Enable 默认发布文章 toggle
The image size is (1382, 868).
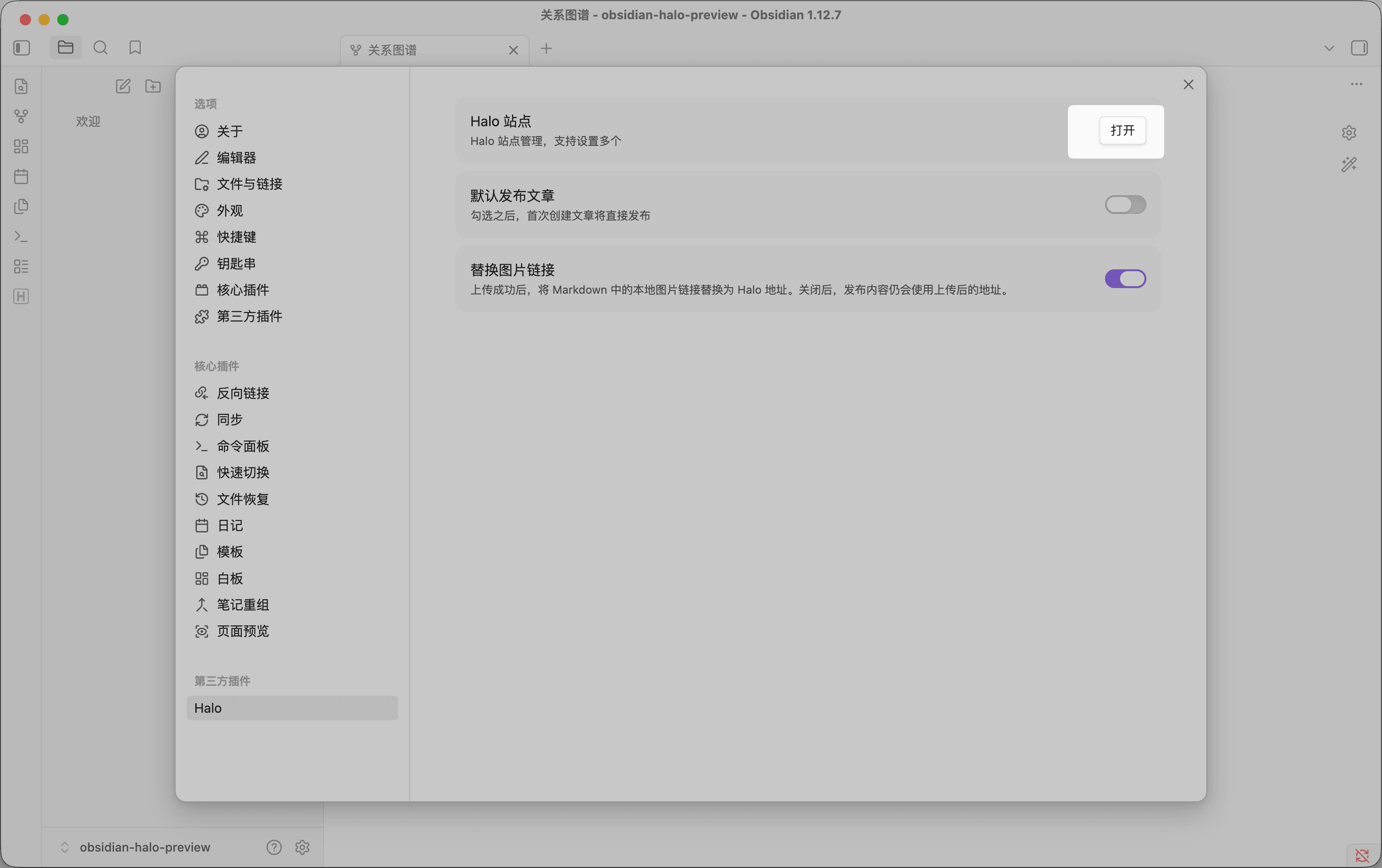[1125, 204]
